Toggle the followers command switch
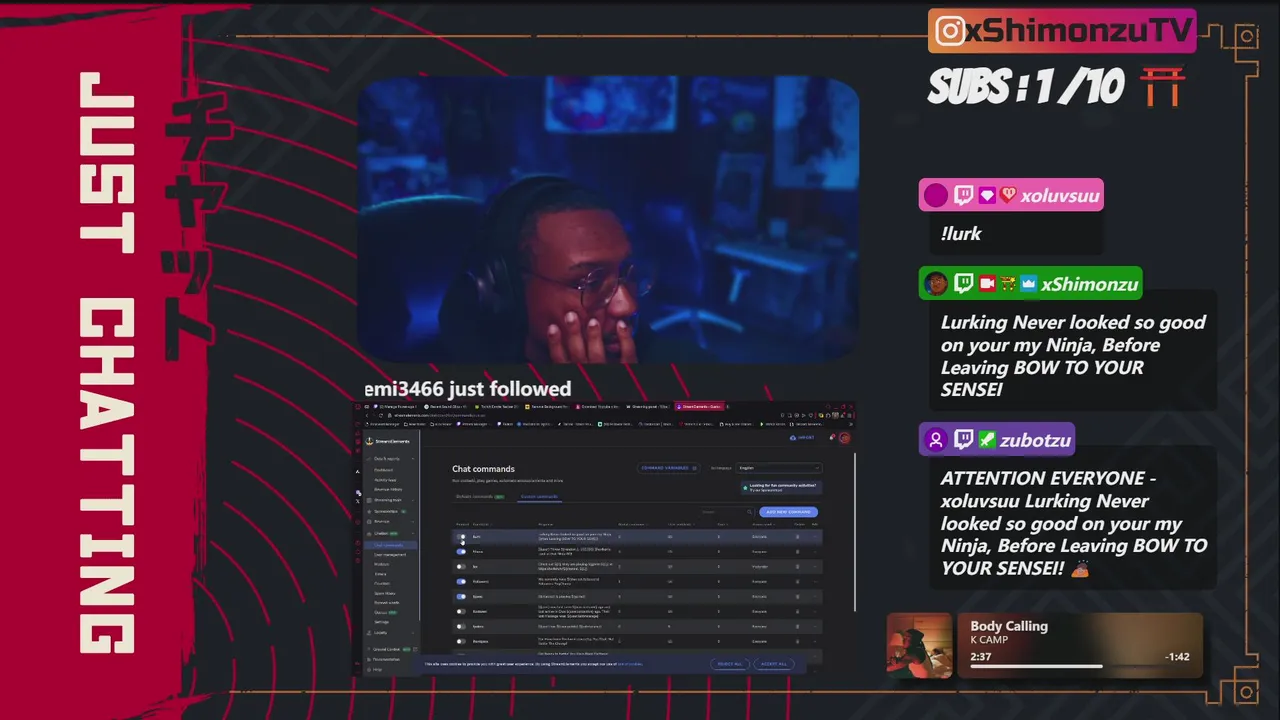Image resolution: width=1280 pixels, height=720 pixels. 461,581
